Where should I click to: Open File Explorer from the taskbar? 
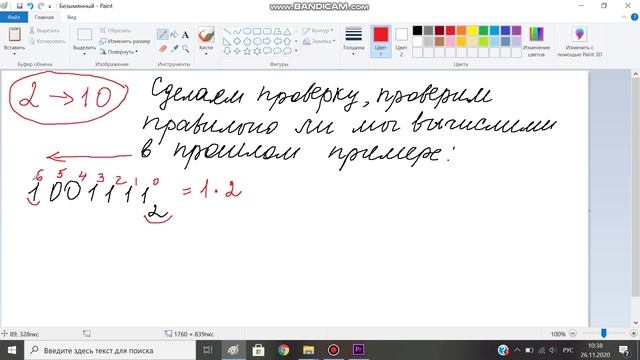(x=309, y=350)
